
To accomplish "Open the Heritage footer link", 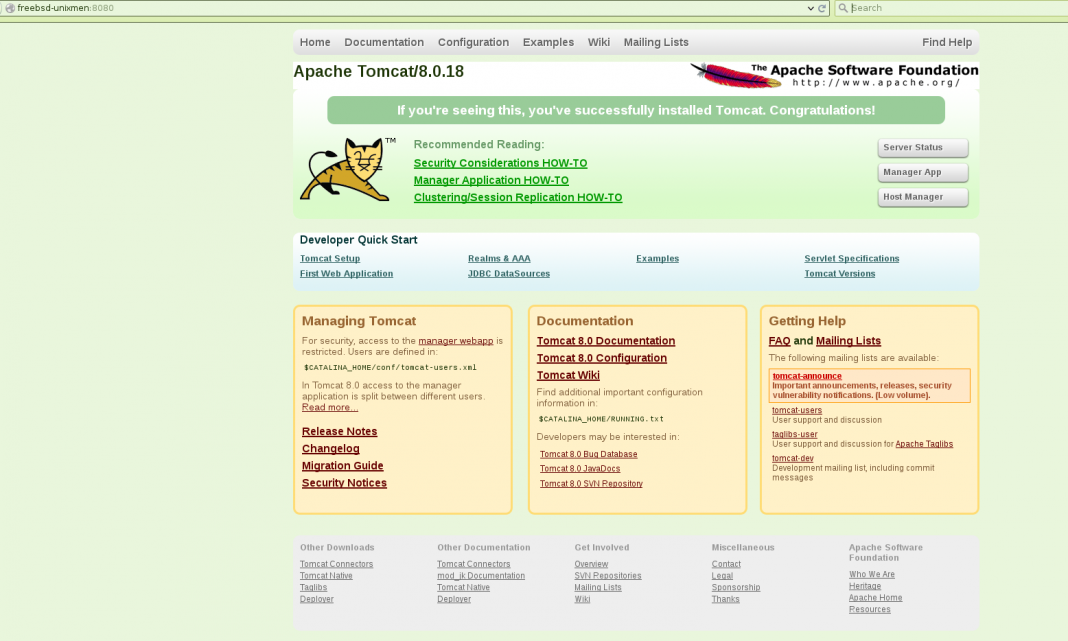I will click(x=865, y=586).
